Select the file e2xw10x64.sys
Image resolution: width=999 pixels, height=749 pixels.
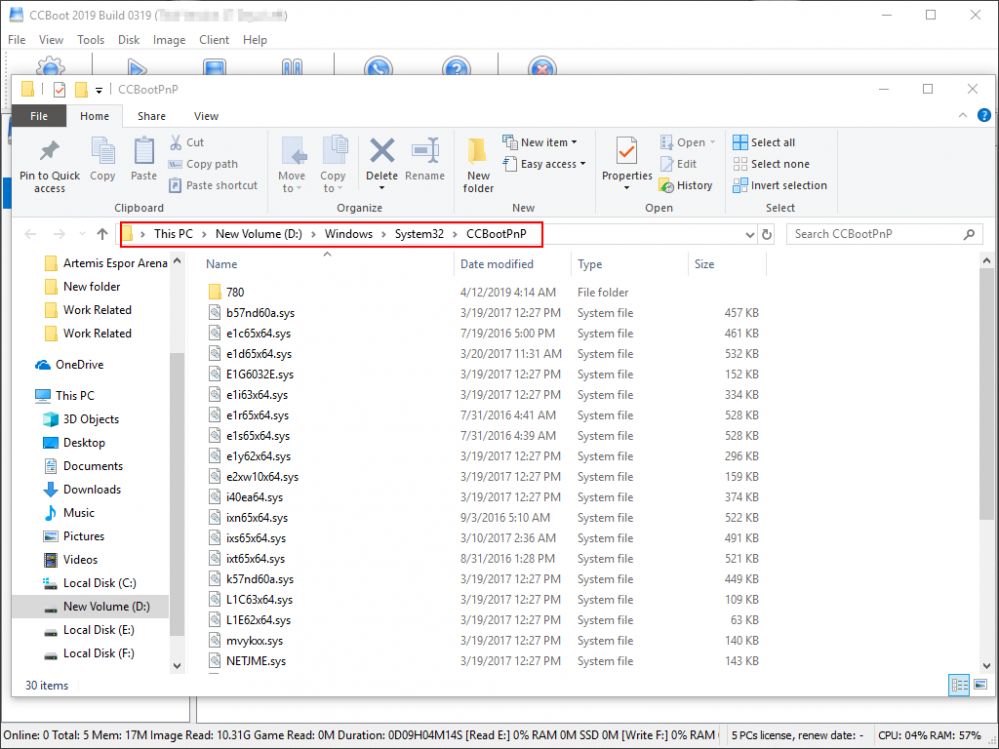[262, 476]
